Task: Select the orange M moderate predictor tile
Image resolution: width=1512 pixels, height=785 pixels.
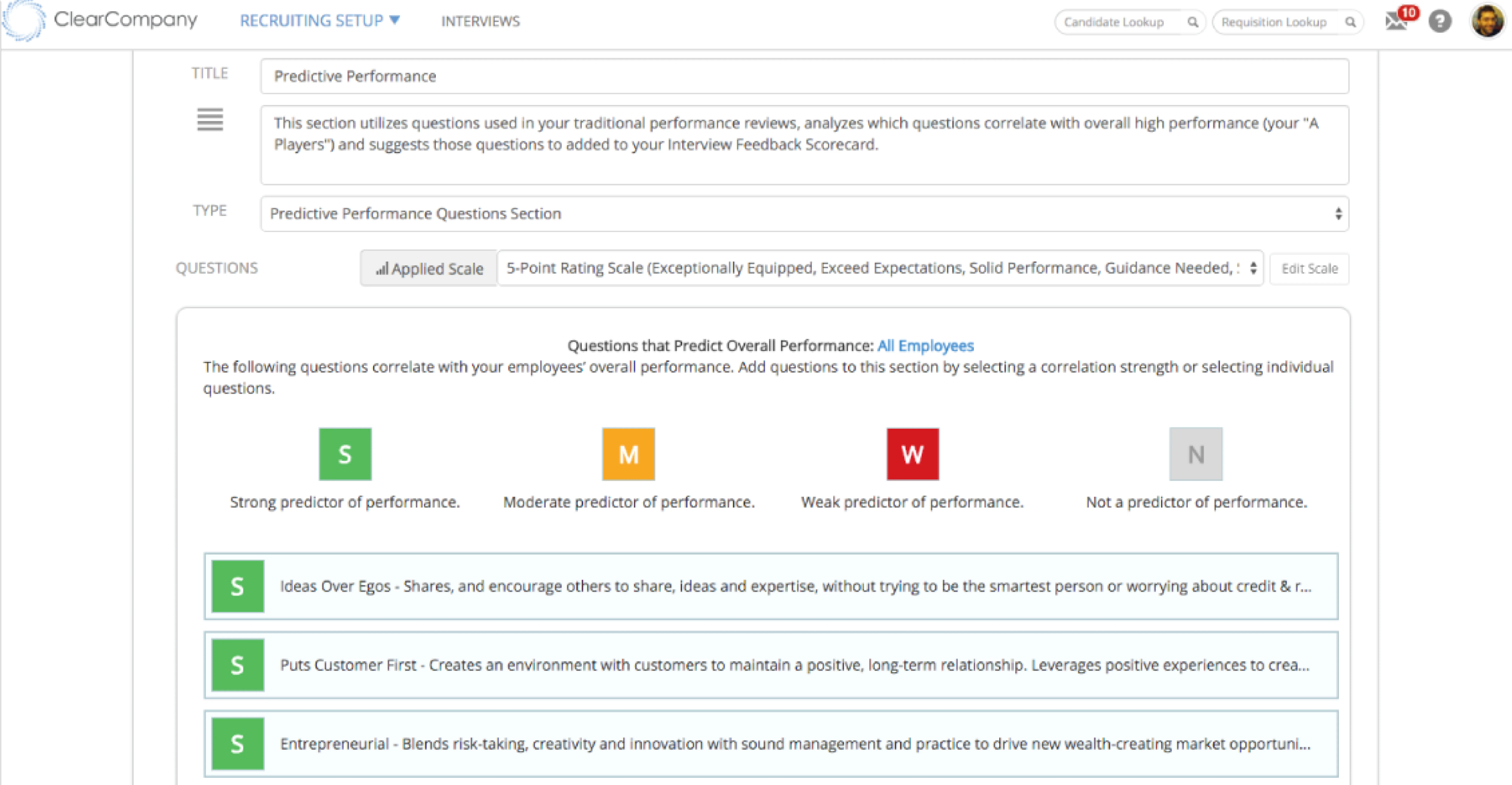Action: coord(629,454)
